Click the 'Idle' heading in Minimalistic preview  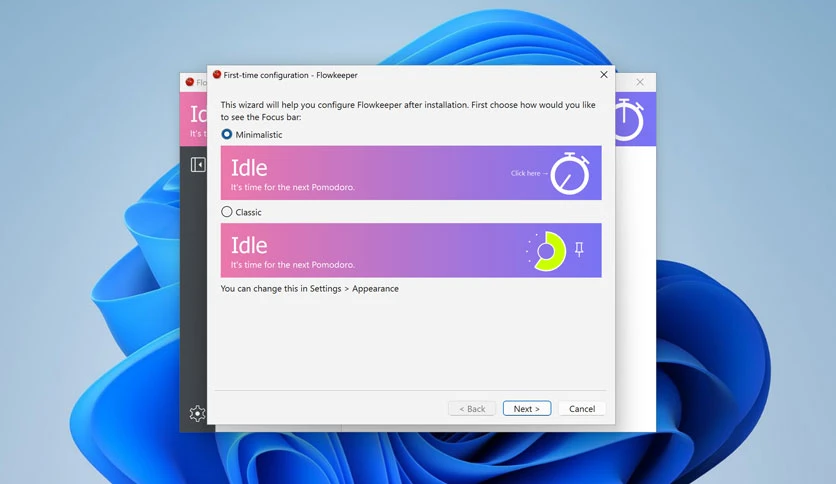[x=249, y=168]
